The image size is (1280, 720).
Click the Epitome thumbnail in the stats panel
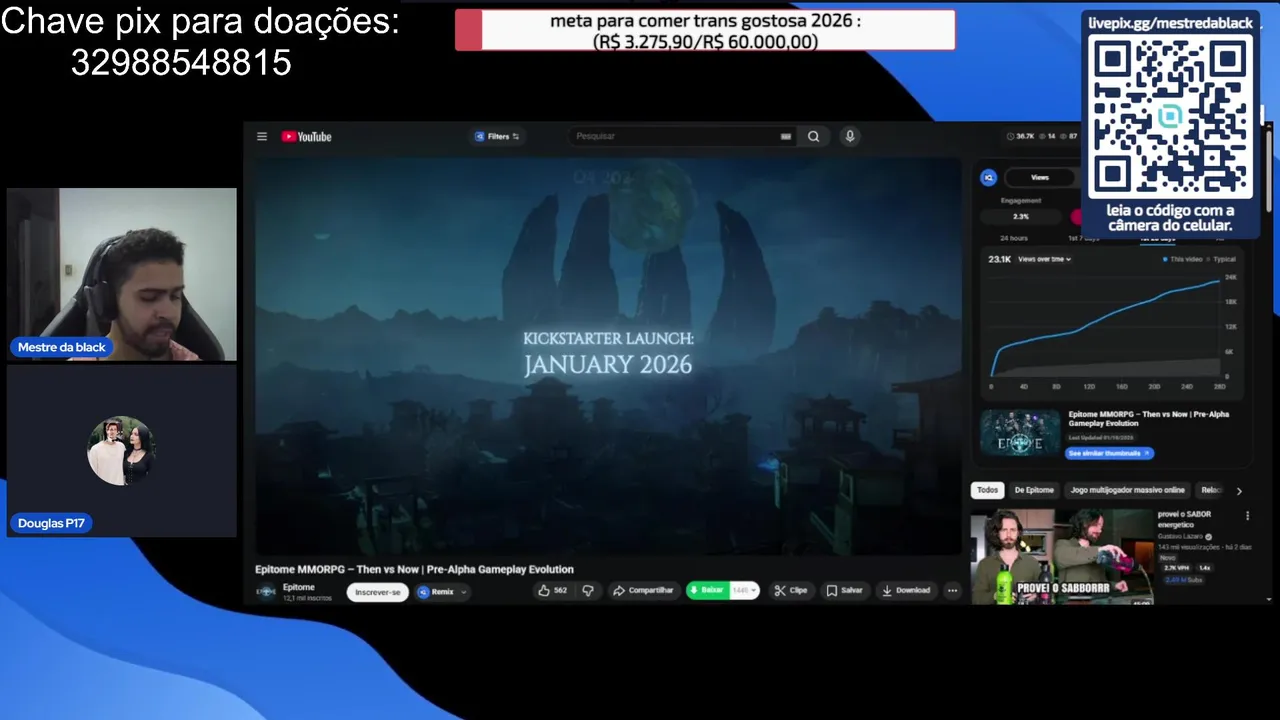pos(1020,434)
